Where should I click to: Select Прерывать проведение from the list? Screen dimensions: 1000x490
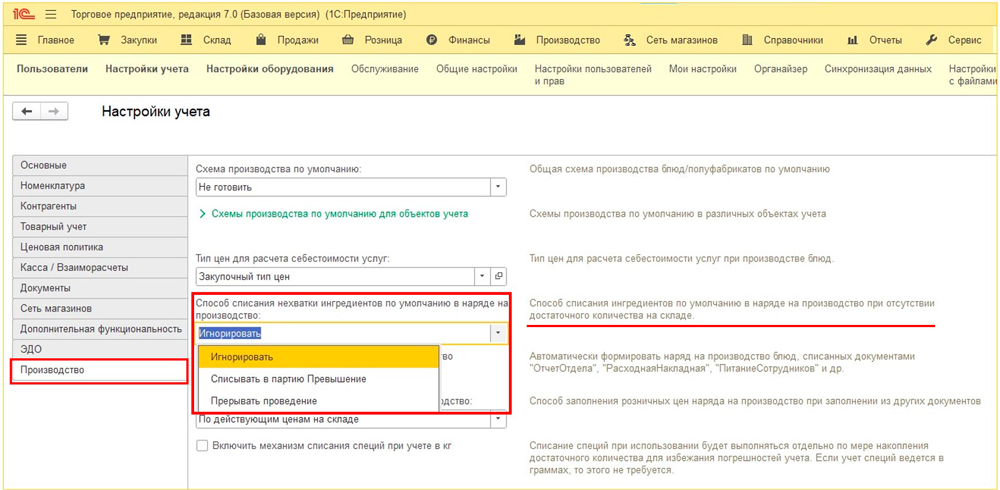(x=264, y=401)
